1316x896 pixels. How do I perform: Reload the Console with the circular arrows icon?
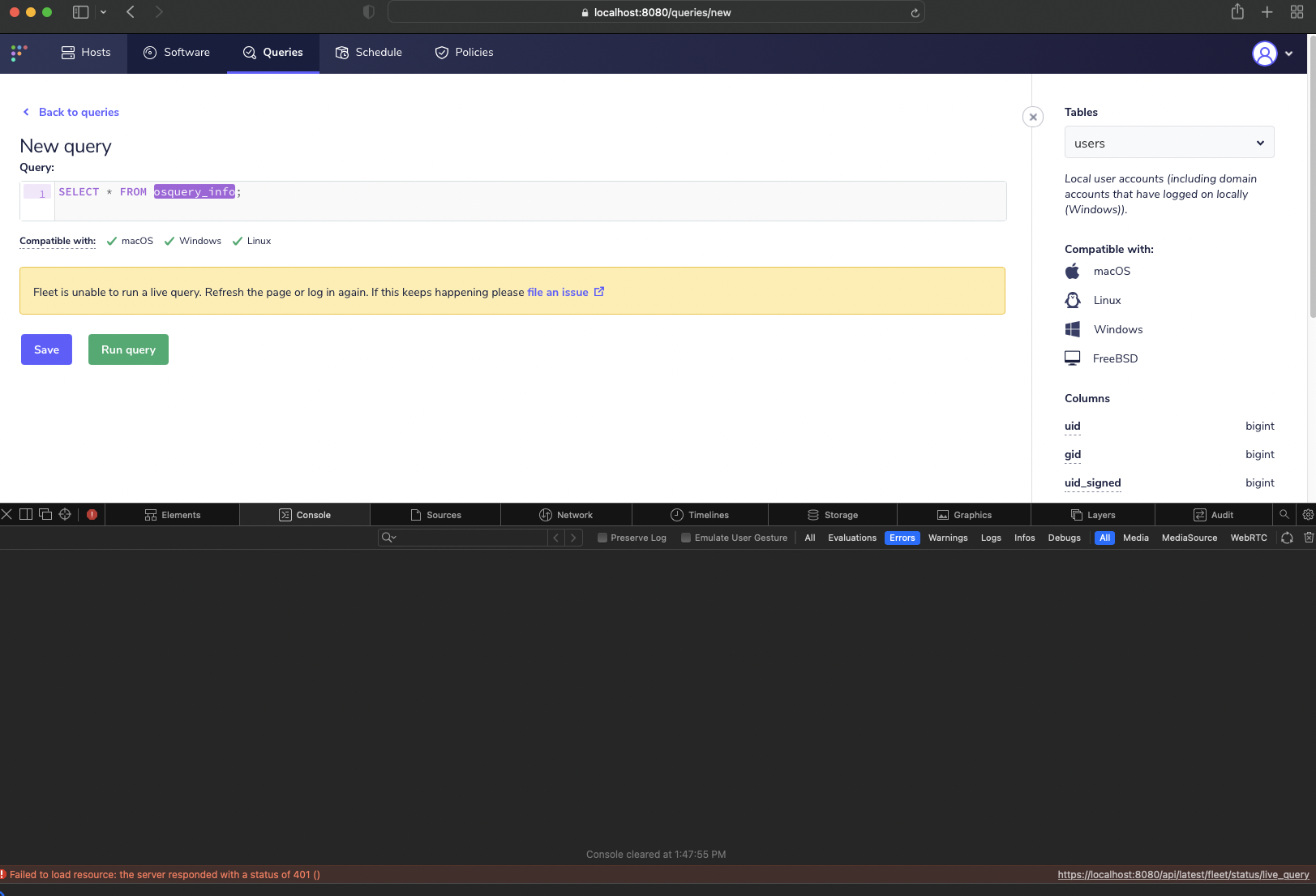tap(1287, 538)
